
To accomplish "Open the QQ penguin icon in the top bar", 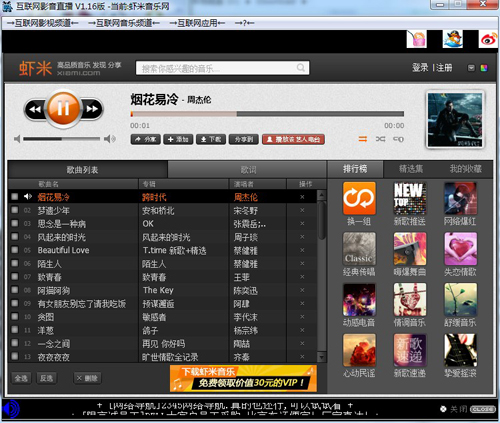I will pos(453,39).
